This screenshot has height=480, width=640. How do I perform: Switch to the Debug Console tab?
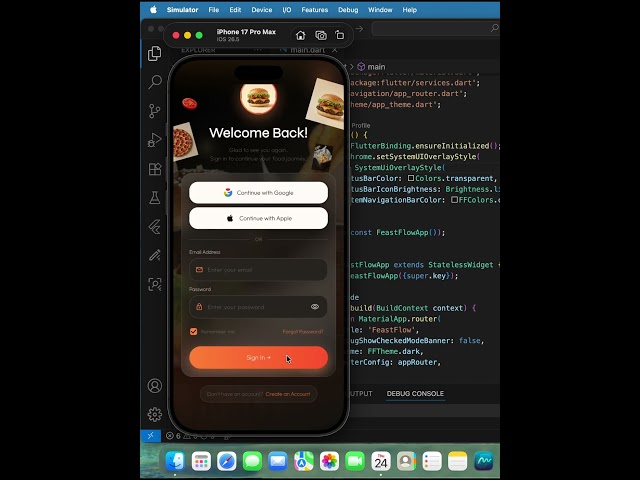coord(415,393)
